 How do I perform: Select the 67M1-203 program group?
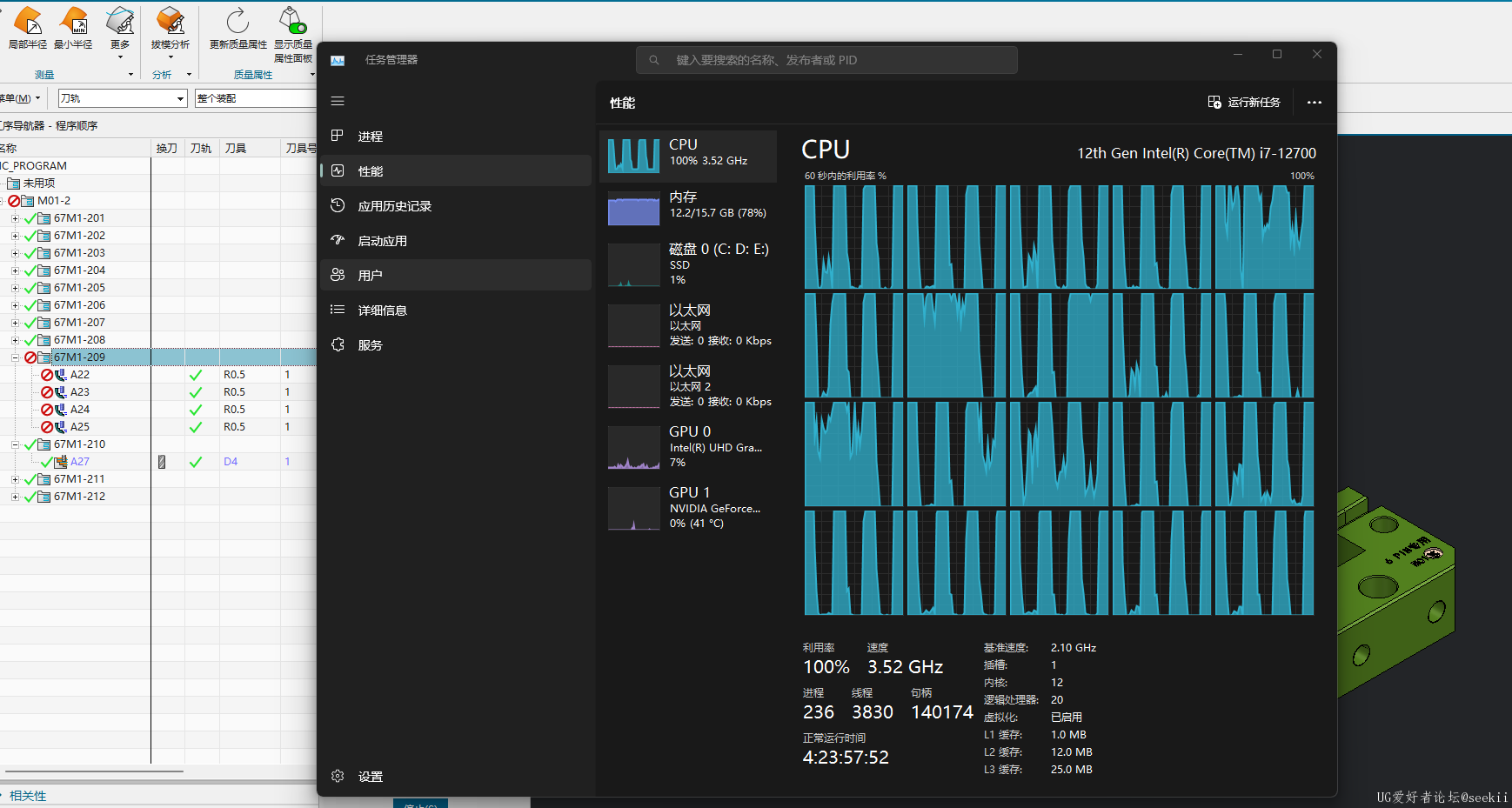coord(79,253)
